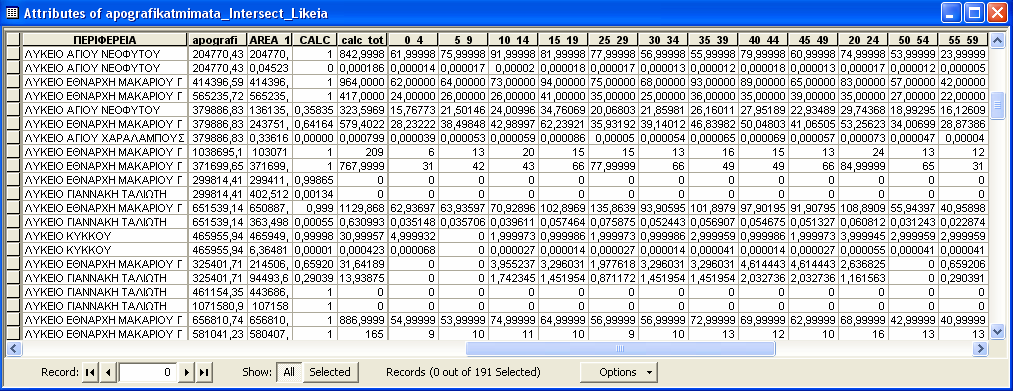
Task: Click Records 0 out of 191 Selected text
Action: tap(463, 372)
